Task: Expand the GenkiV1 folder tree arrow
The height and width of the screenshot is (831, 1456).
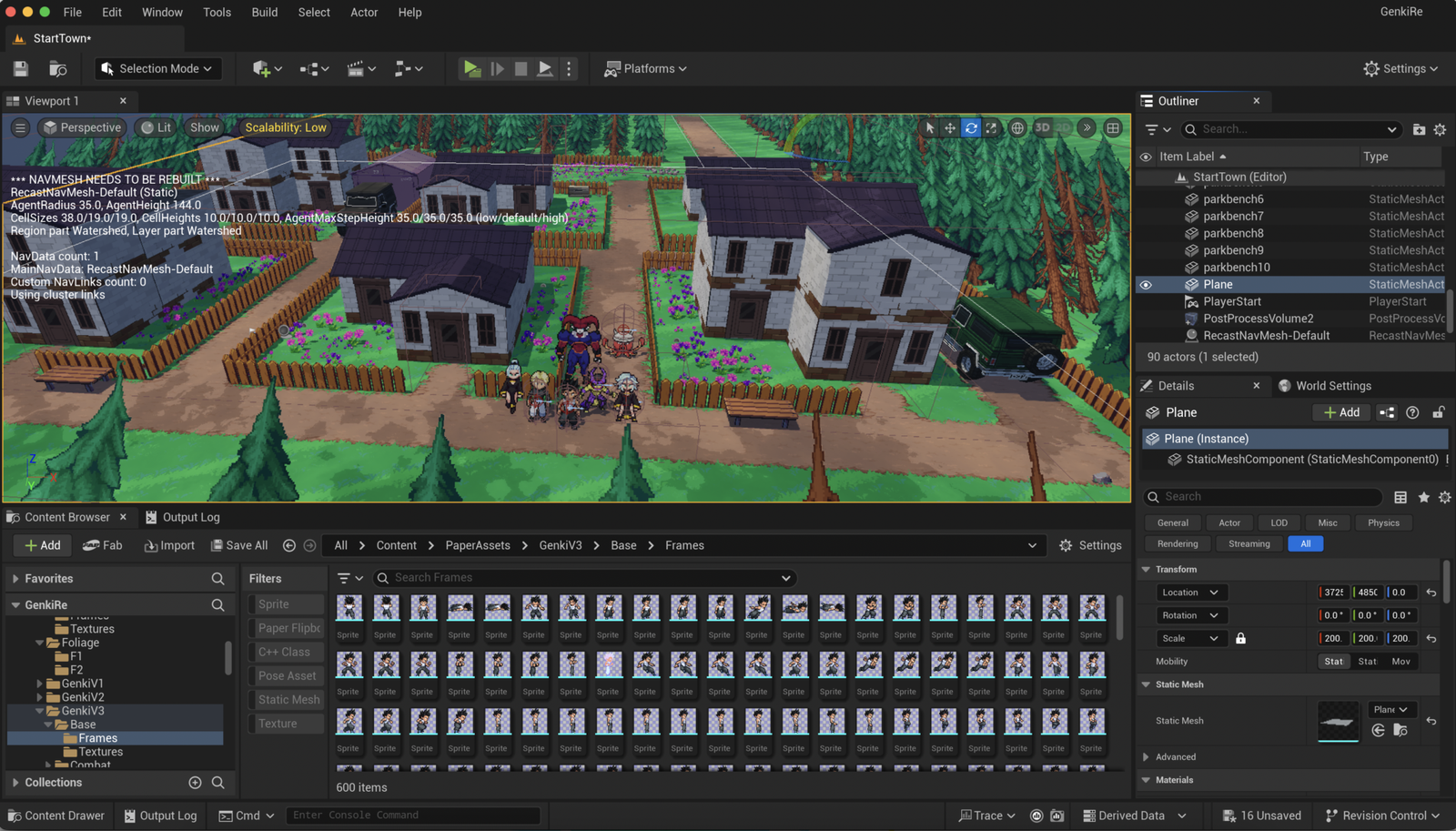Action: pos(39,684)
